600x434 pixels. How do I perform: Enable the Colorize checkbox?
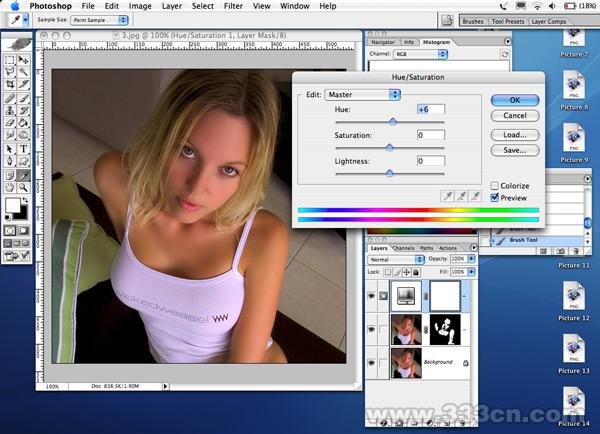[x=495, y=186]
